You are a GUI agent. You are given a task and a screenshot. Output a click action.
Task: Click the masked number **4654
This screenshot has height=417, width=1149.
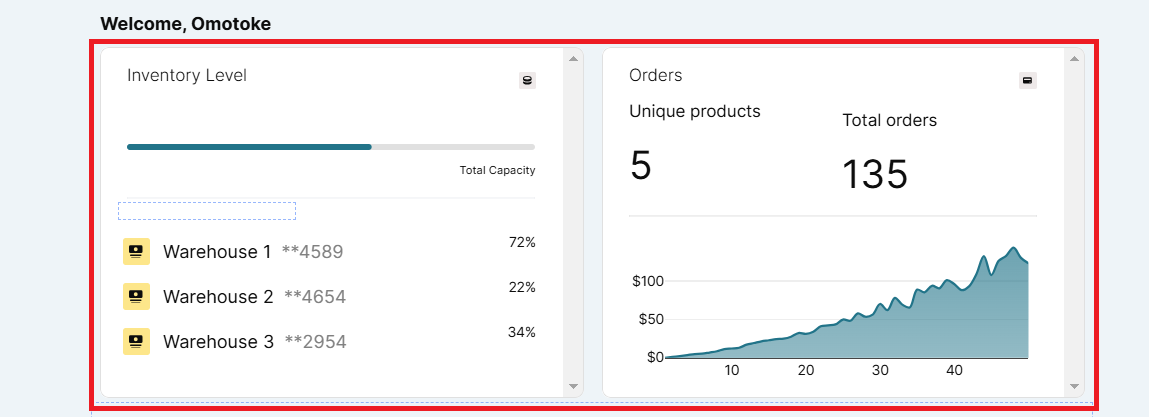click(x=314, y=297)
